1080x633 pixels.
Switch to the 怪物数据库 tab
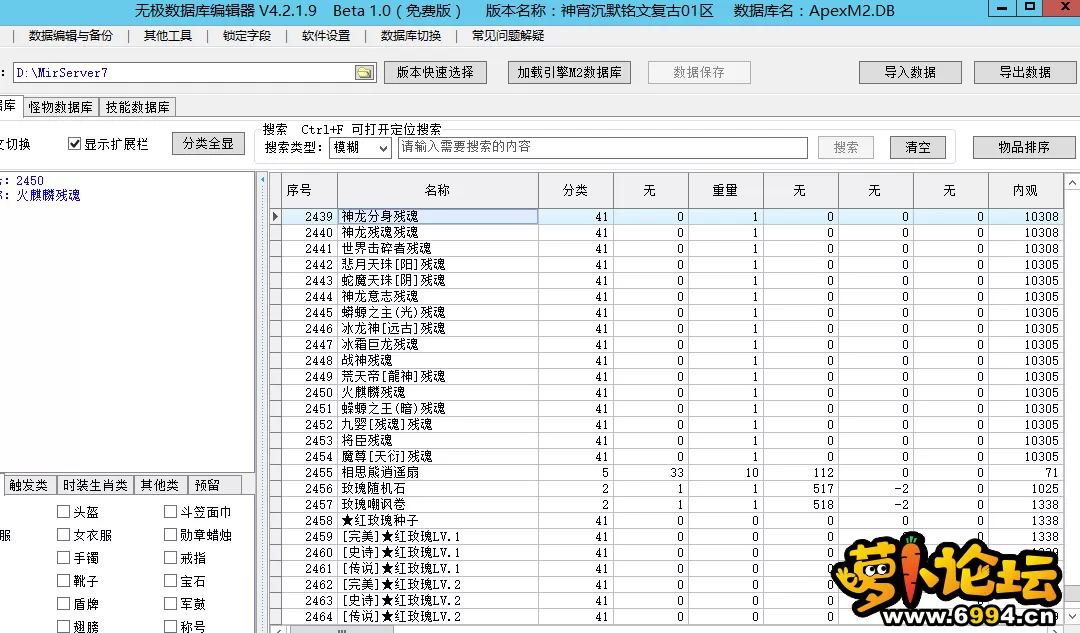(61, 107)
